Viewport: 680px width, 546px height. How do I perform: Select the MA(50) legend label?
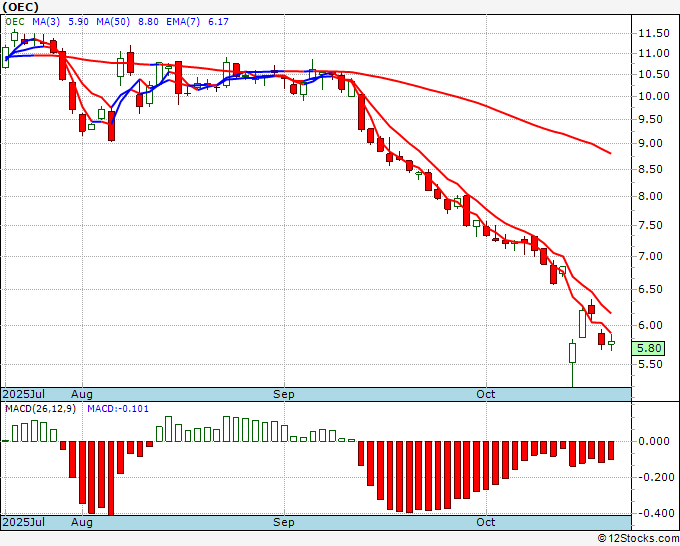(x=113, y=22)
